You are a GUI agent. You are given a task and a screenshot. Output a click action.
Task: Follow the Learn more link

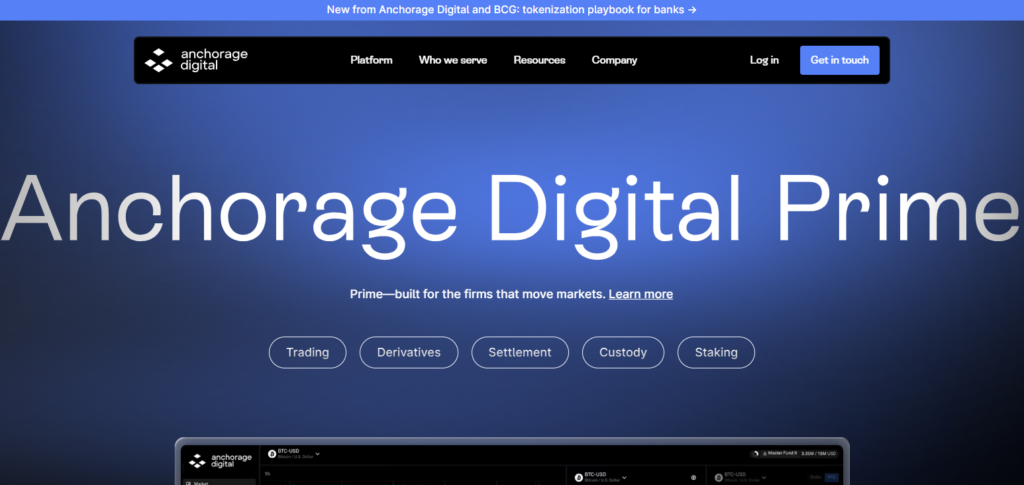tap(641, 294)
